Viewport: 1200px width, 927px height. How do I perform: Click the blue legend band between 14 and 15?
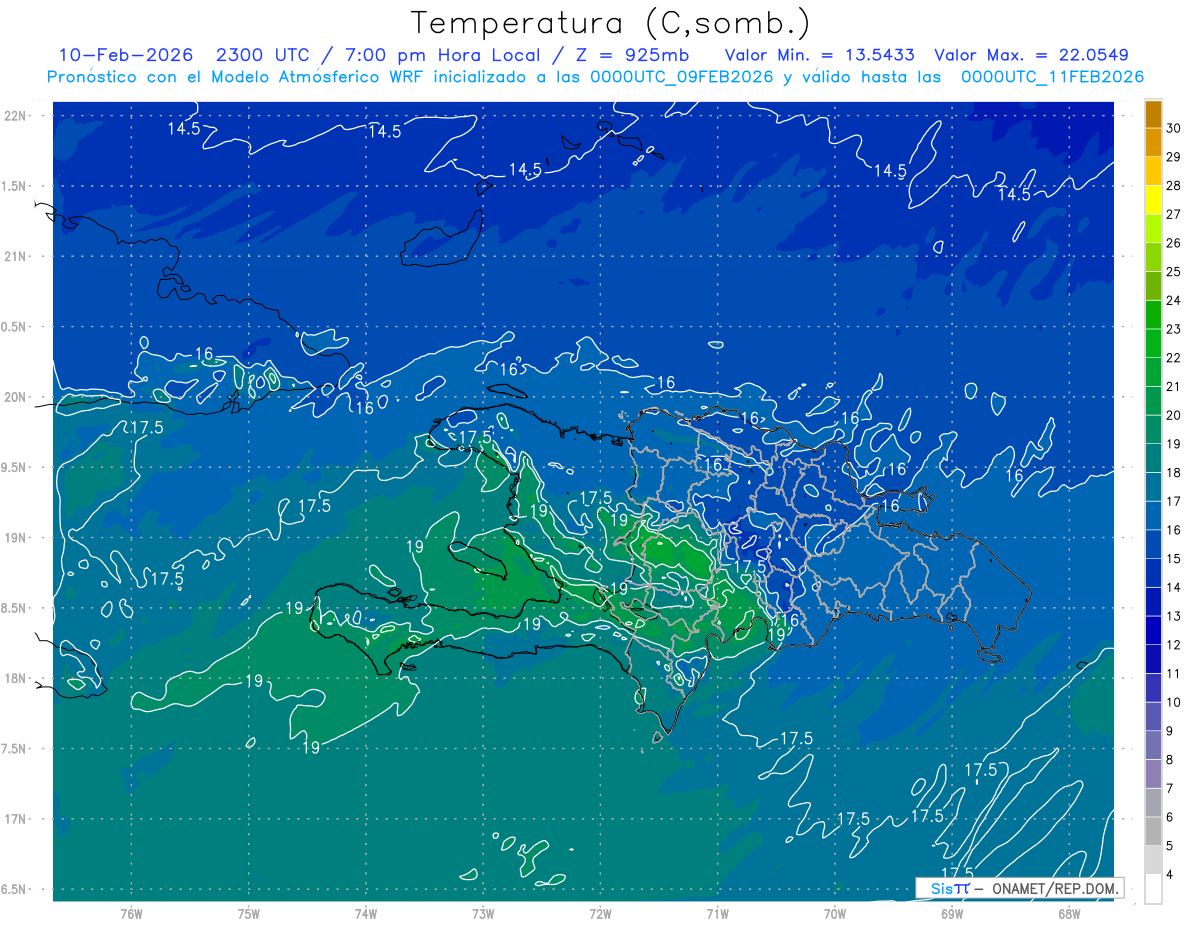1153,573
